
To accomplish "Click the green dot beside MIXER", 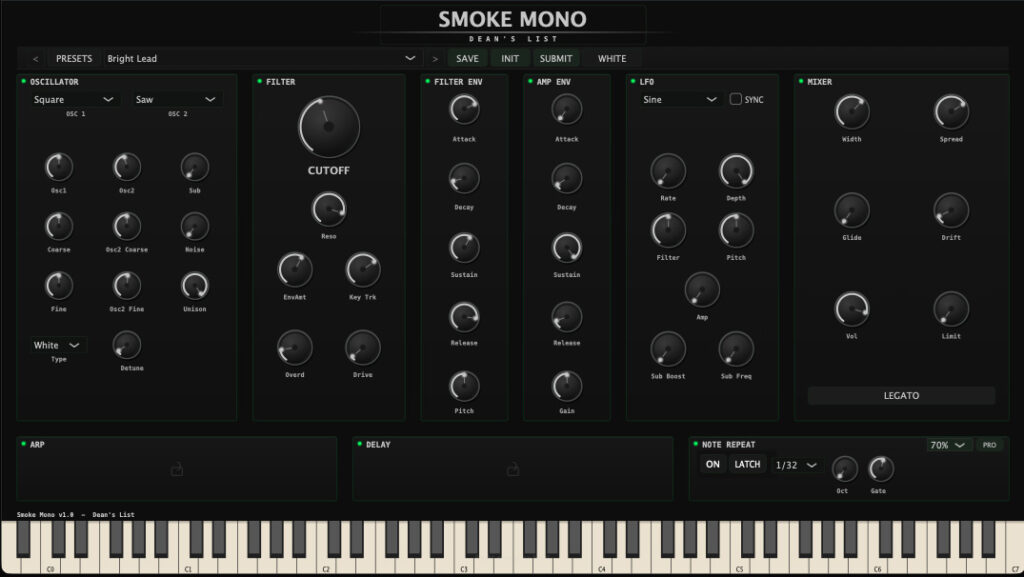I will click(x=799, y=81).
